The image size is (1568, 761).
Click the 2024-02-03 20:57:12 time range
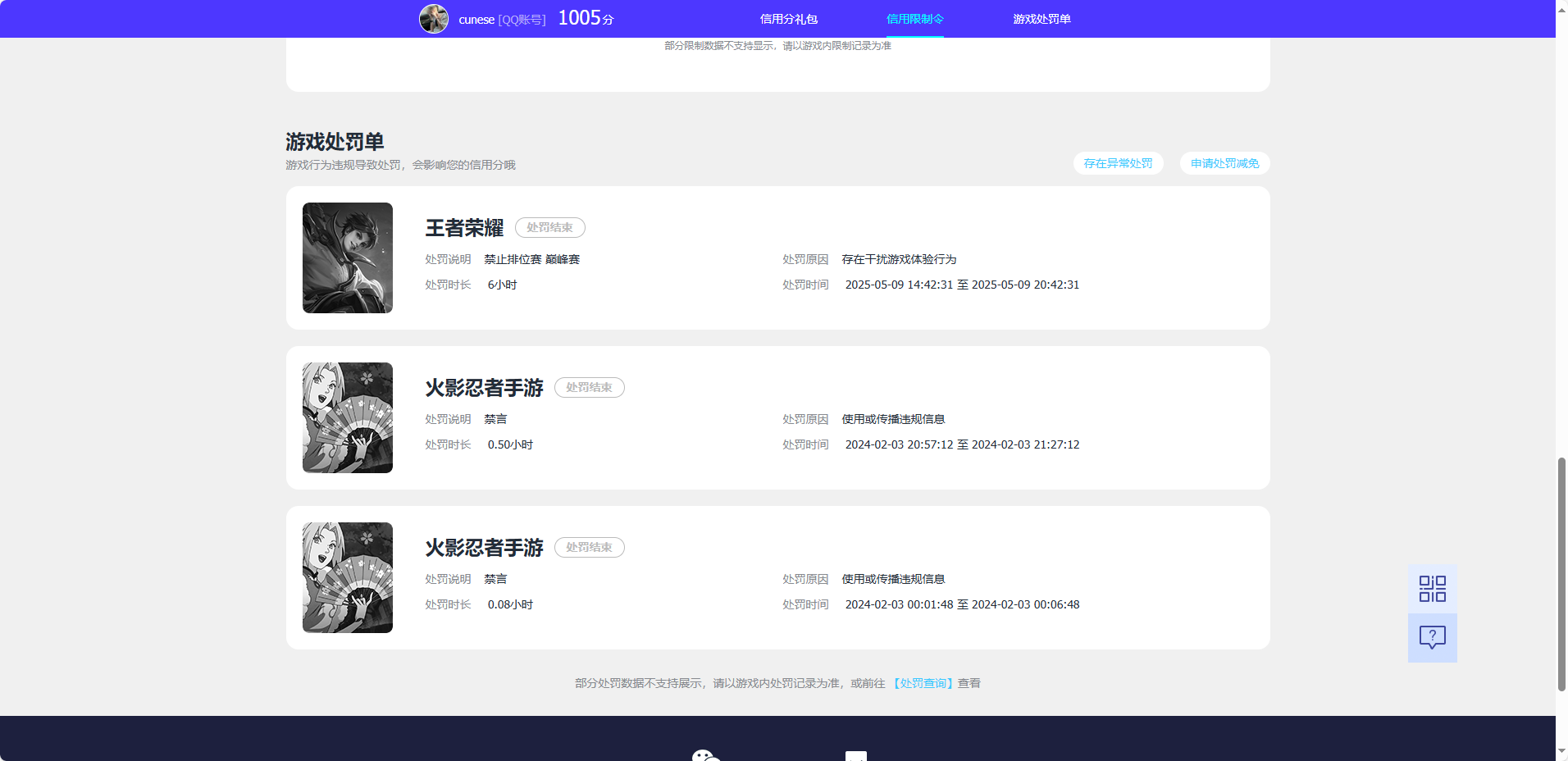click(962, 444)
